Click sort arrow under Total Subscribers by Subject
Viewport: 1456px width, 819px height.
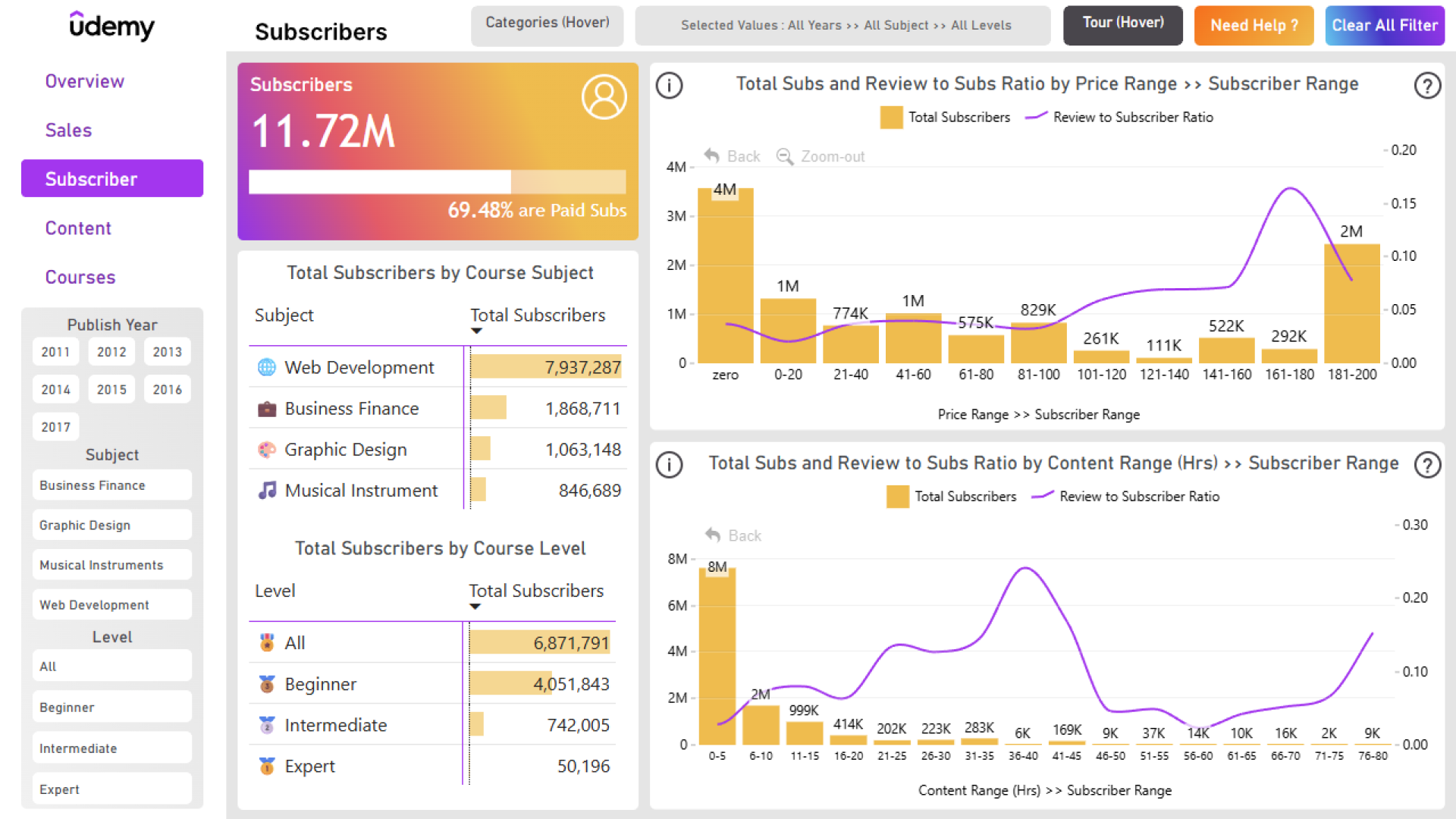(476, 331)
